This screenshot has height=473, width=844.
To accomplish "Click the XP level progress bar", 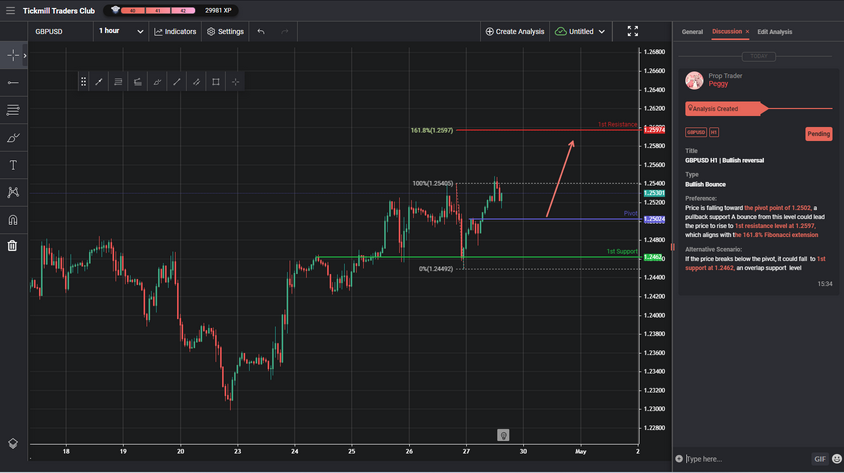I will (x=157, y=10).
